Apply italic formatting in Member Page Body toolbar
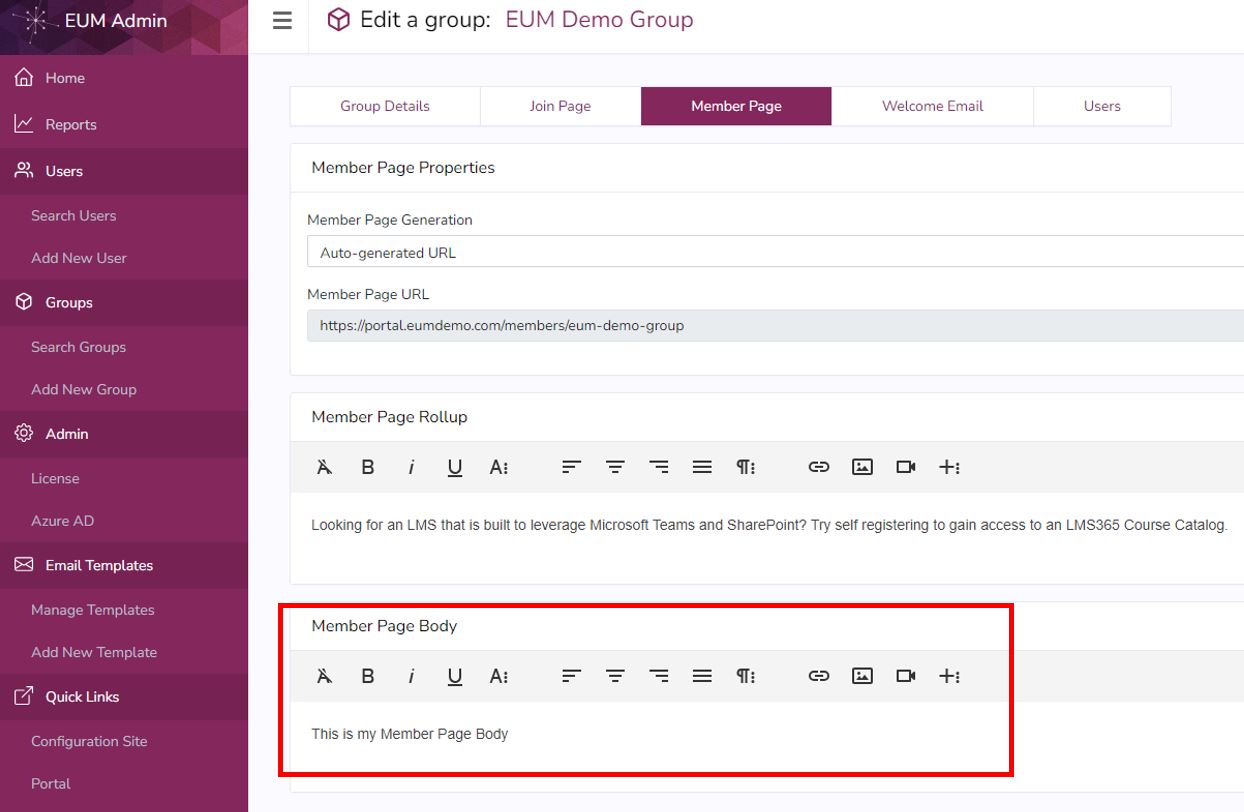Viewport: 1244px width, 812px height. (x=411, y=675)
